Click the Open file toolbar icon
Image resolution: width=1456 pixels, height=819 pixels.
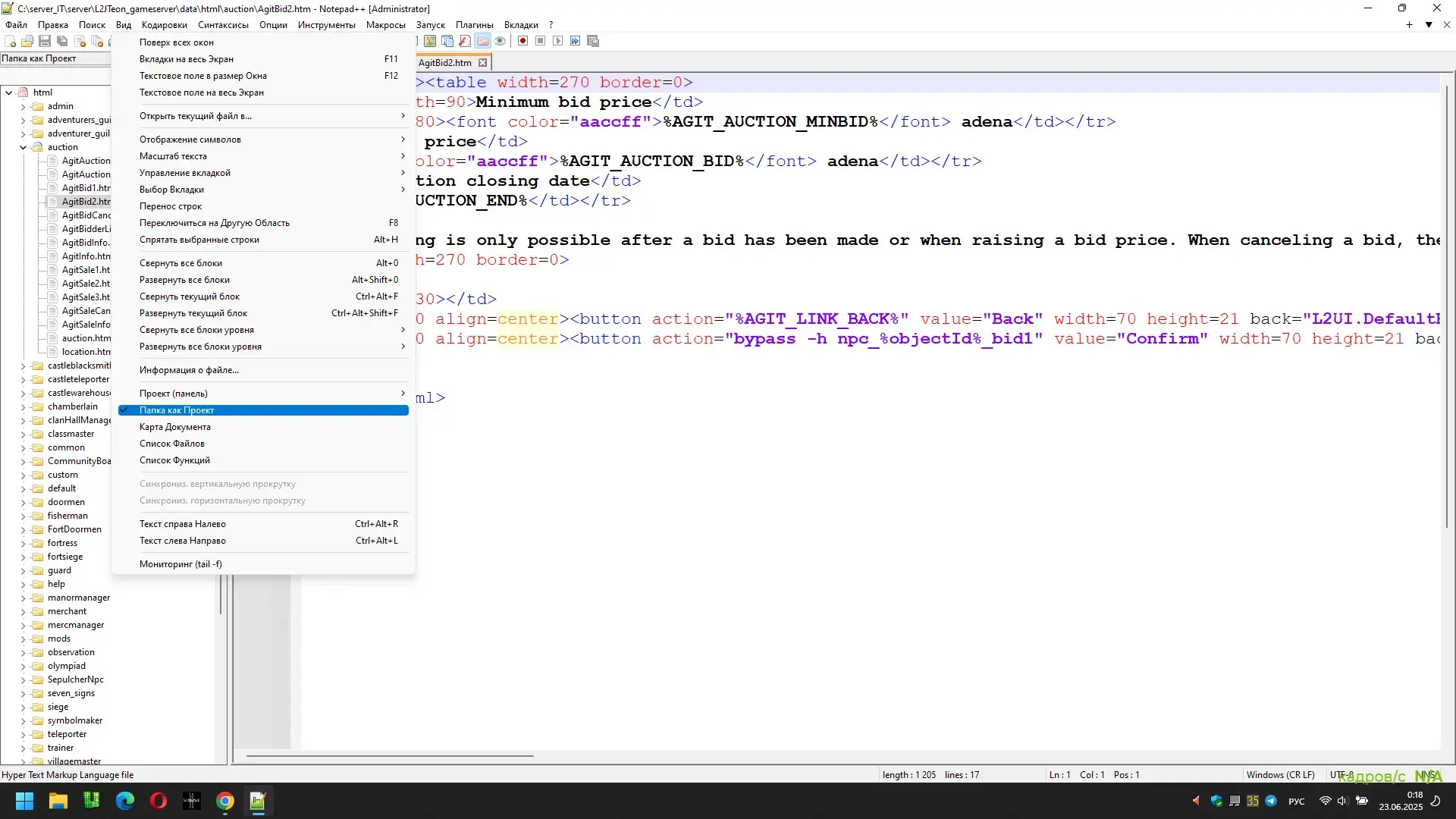(27, 41)
